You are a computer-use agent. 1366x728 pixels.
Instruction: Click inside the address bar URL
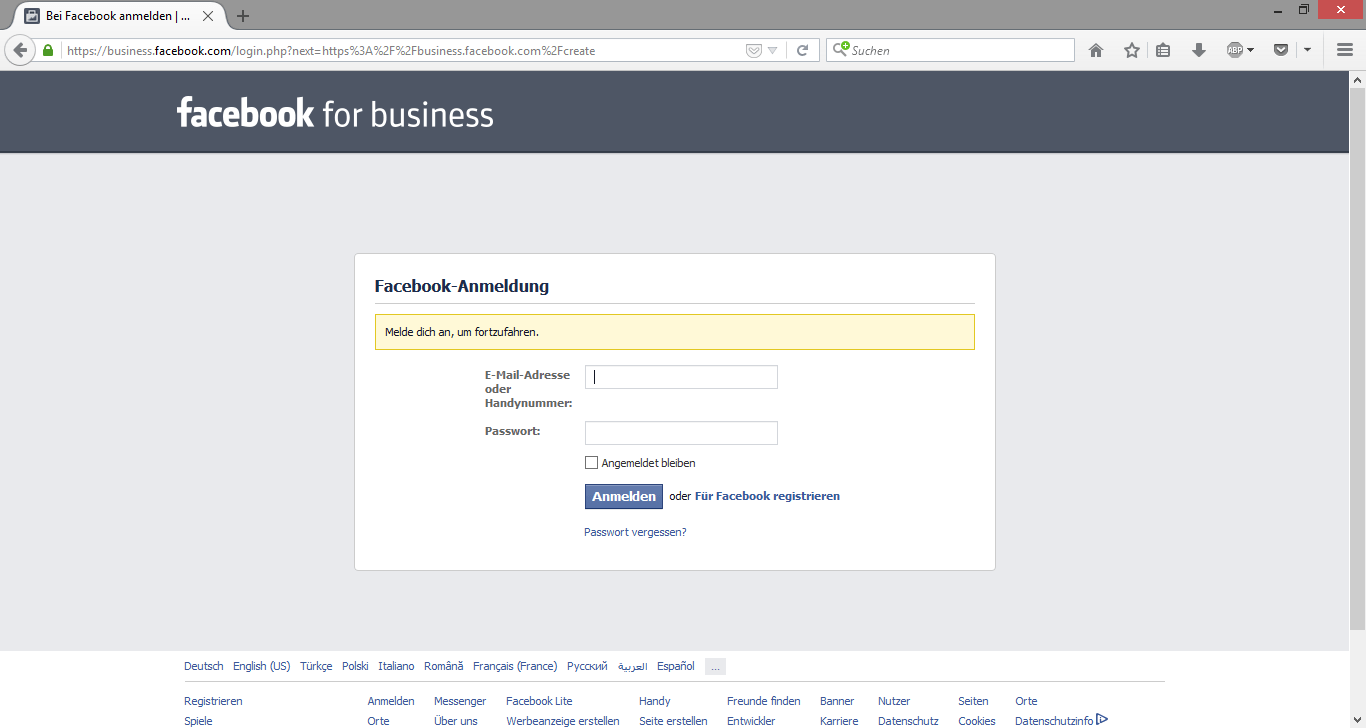click(400, 51)
